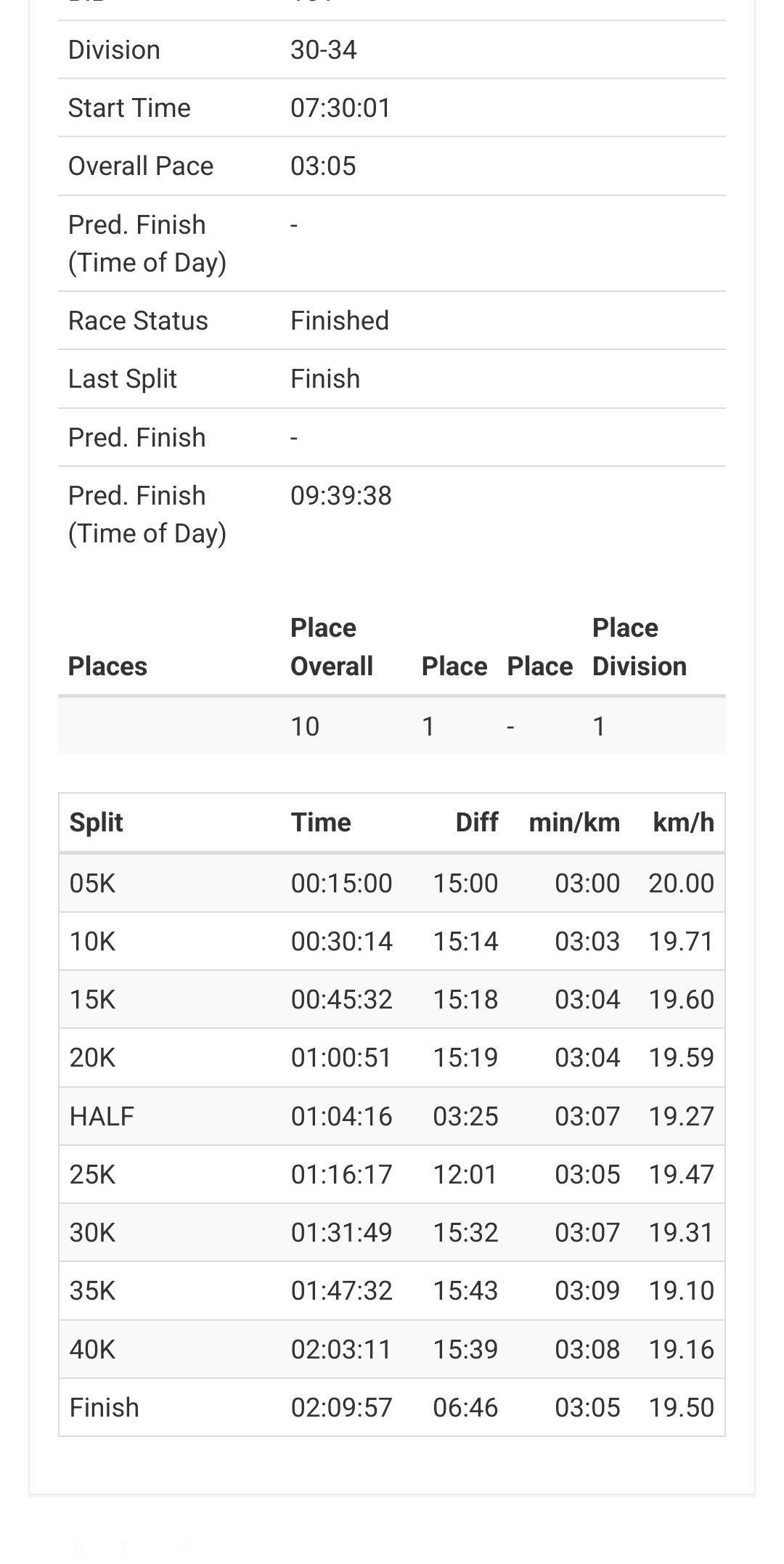The image size is (784, 1564).
Task: Click the predicted finish time 09:39:38
Action: [x=341, y=496]
